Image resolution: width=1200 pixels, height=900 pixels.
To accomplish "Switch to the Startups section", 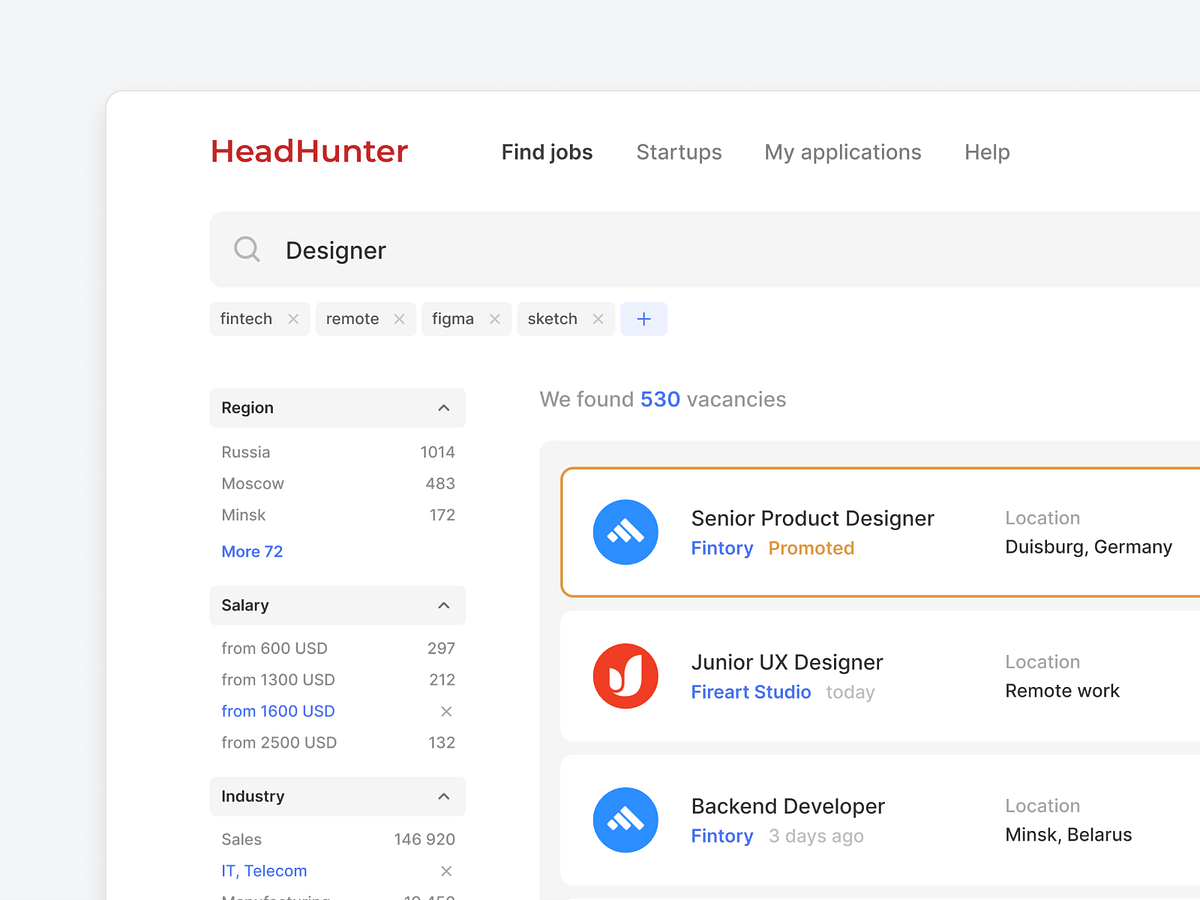I will pyautogui.click(x=679, y=152).
